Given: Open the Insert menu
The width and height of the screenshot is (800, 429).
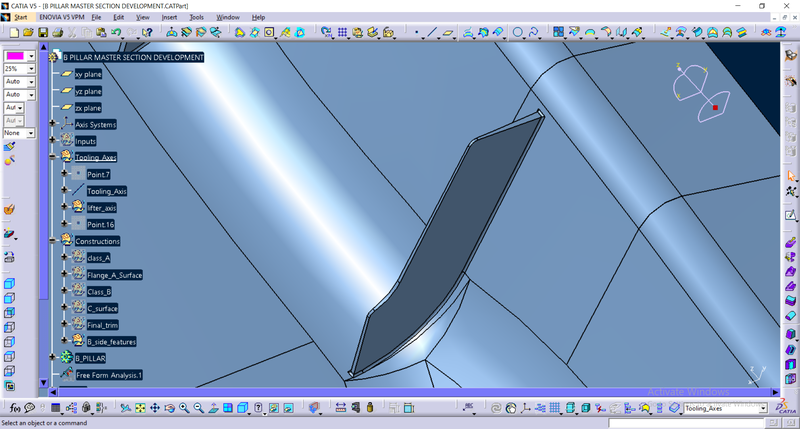Looking at the screenshot, I should pyautogui.click(x=170, y=17).
